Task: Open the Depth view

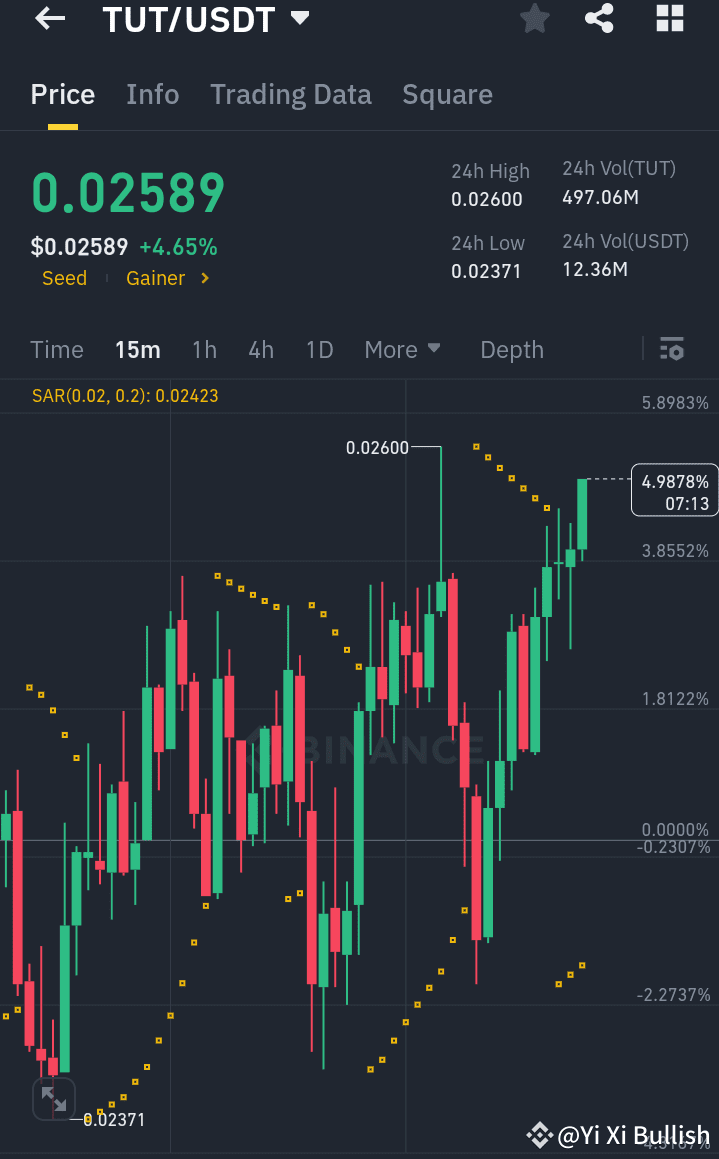Action: 511,350
